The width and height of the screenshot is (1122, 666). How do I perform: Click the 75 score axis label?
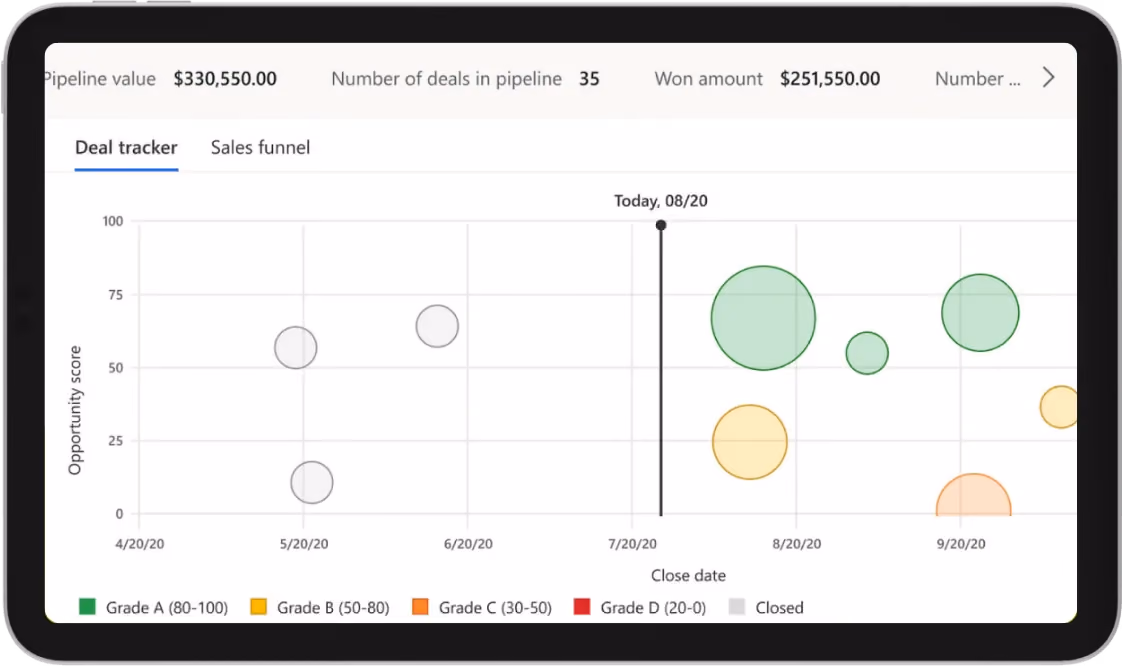pos(115,295)
